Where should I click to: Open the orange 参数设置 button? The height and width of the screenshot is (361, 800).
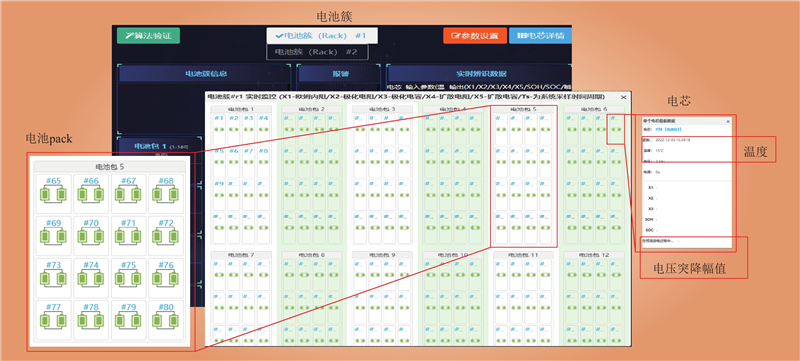pos(475,36)
